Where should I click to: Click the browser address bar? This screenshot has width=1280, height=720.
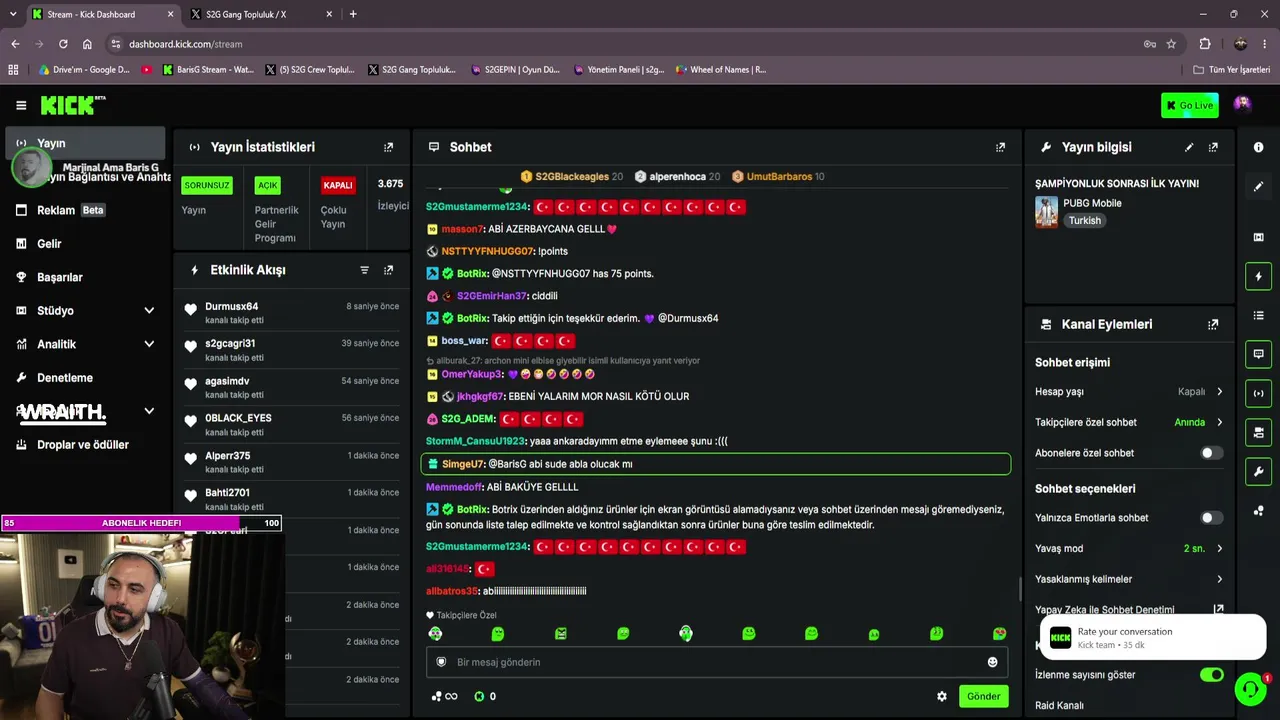[x=630, y=44]
